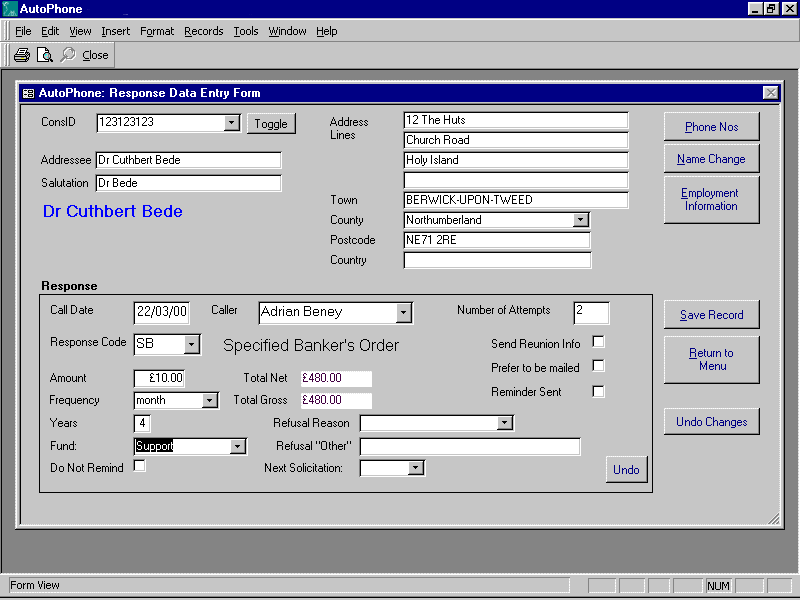Viewport: 800px width, 600px height.
Task: Click the 'Holy Island' address line
Action: point(516,160)
